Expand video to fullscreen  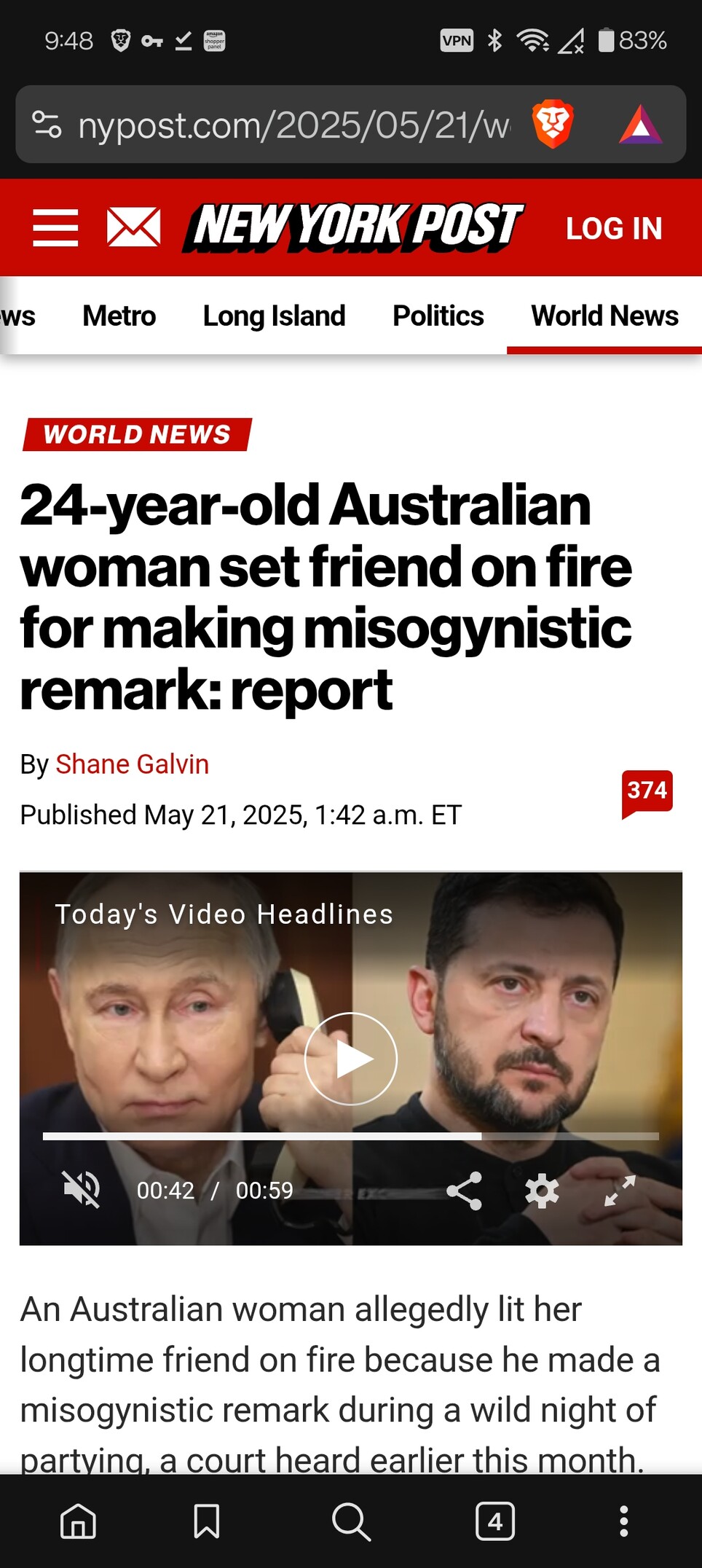tap(620, 1191)
